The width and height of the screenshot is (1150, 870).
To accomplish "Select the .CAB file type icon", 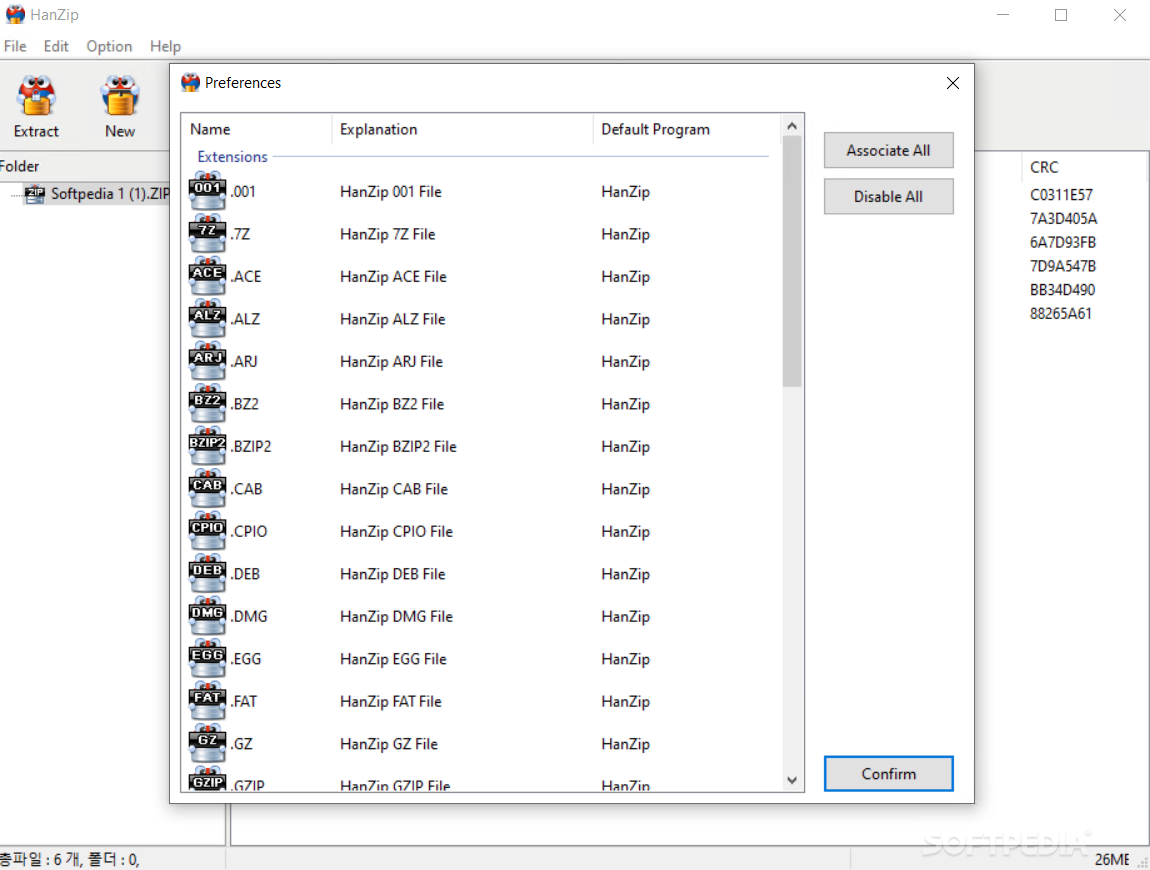I will [208, 489].
